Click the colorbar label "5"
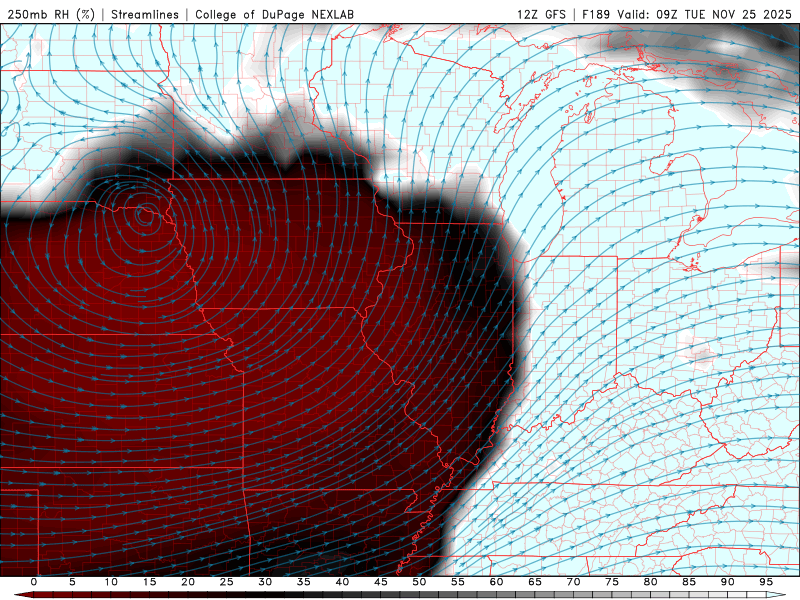 point(72,582)
